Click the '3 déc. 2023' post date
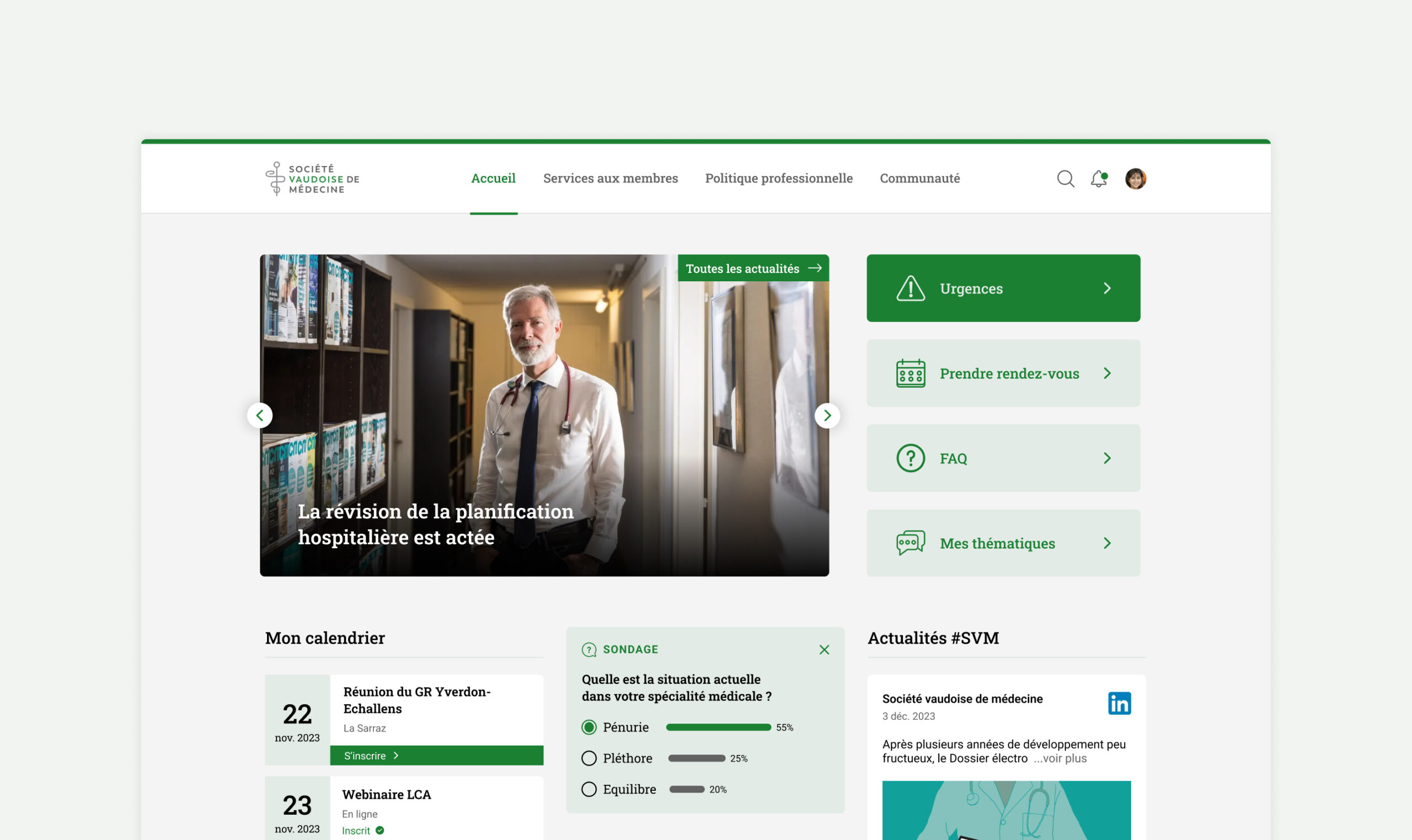Viewport: 1412px width, 840px height. (908, 716)
